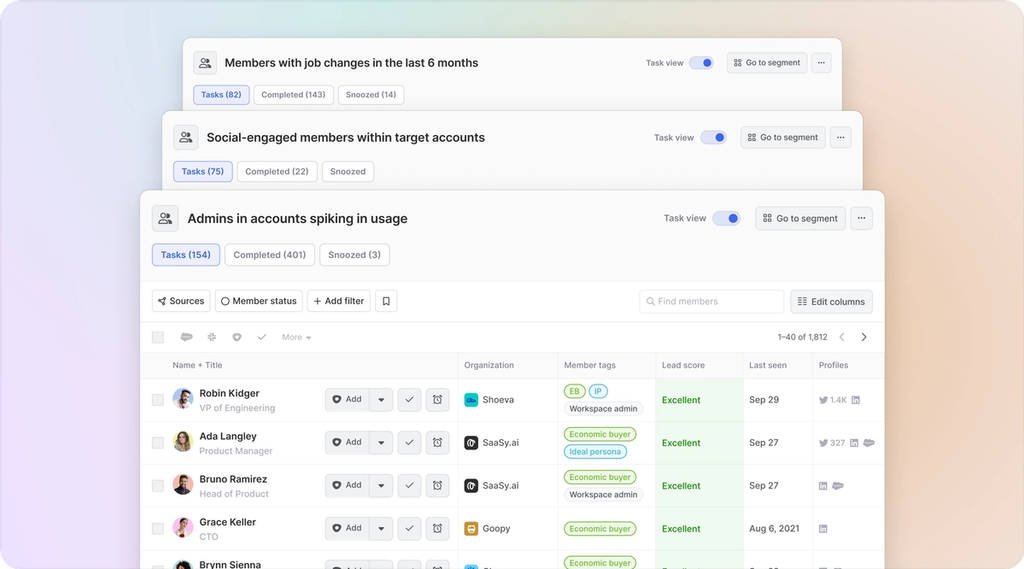The width and height of the screenshot is (1024, 569).
Task: Open Completed (143) tab in job changes panel
Action: tap(293, 95)
